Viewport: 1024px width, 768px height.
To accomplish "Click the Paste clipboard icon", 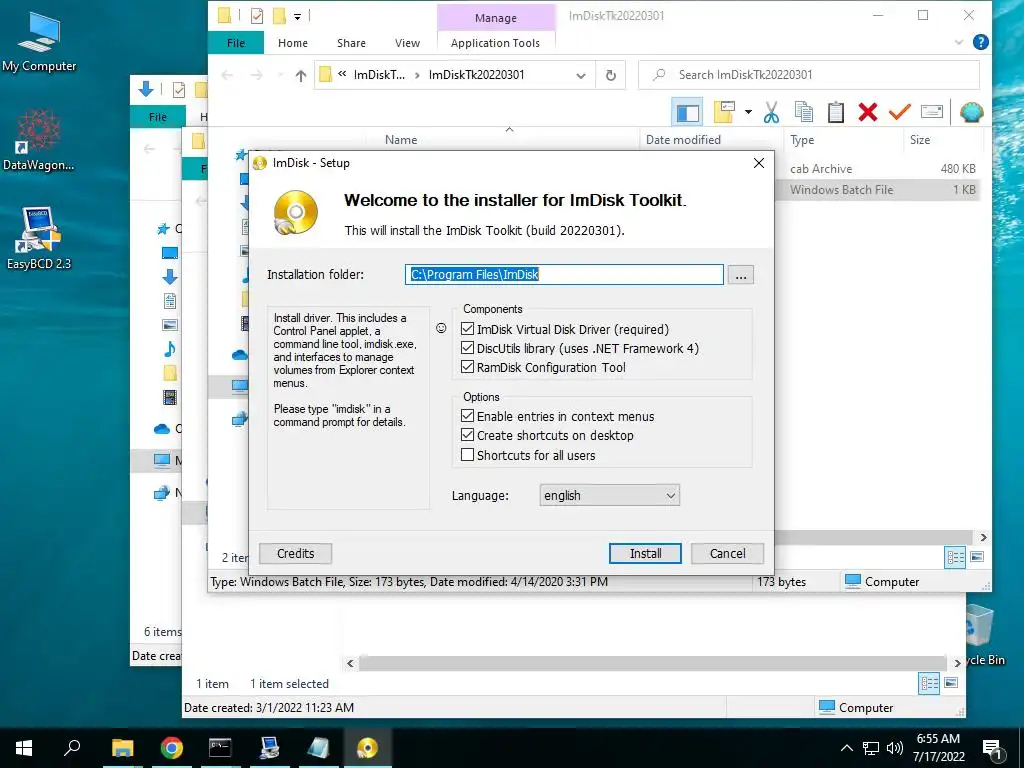I will click(836, 112).
